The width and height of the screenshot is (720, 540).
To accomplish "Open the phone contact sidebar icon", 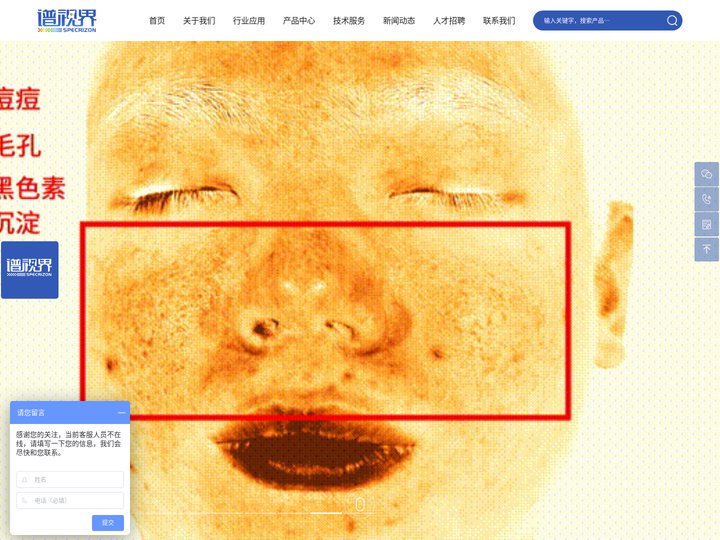I will pos(706,199).
